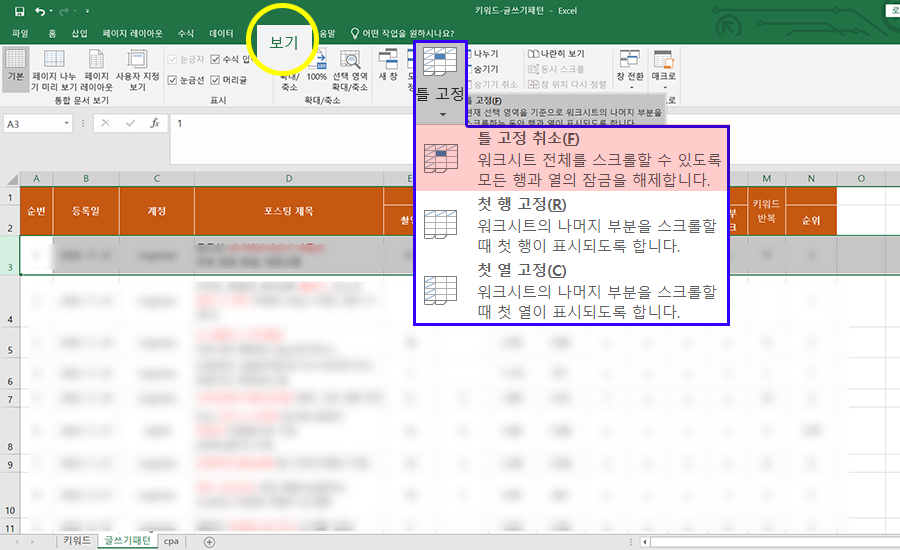
Task: Toggle the 눈금선 gridlines checkbox
Action: (172, 80)
